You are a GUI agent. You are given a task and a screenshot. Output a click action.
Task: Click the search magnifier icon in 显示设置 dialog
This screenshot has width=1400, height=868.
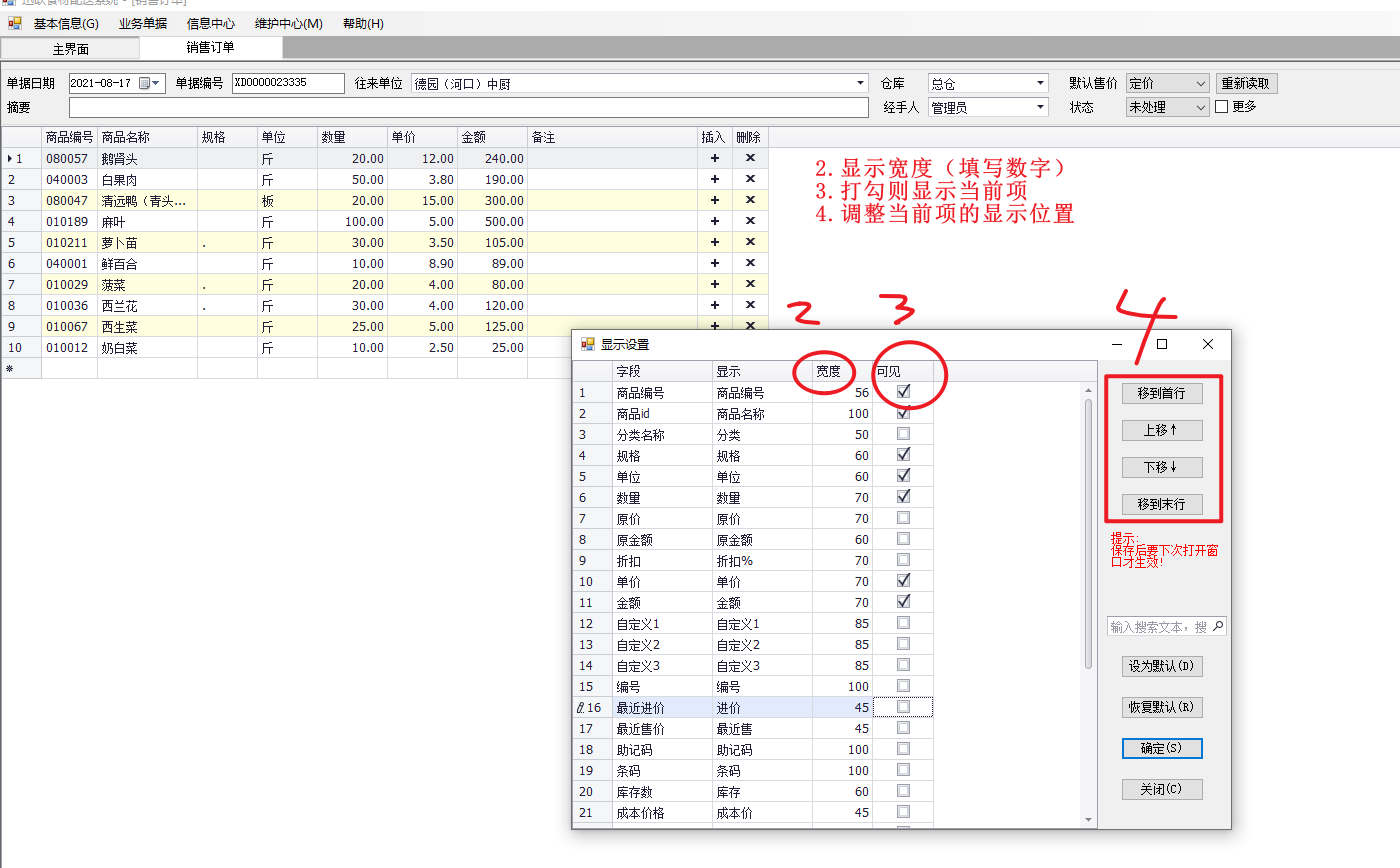tap(1218, 627)
